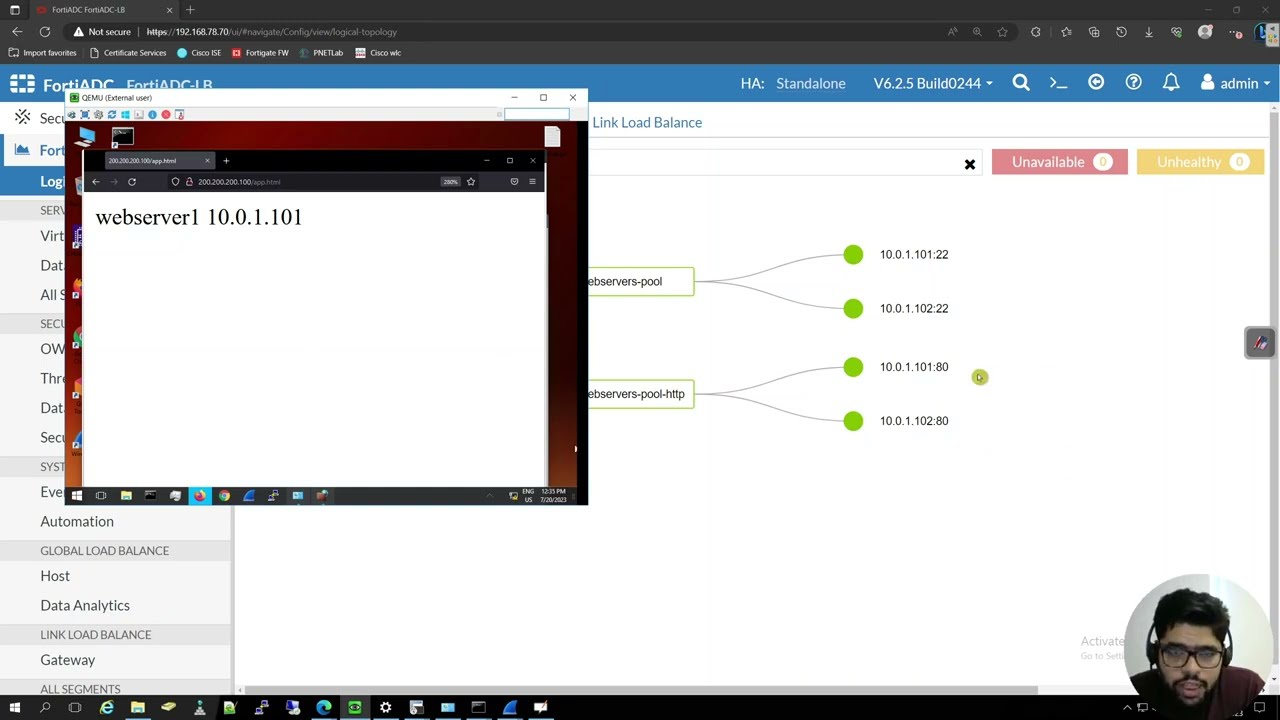This screenshot has height=720, width=1280.
Task: Click the host taskbar settings gear icon
Action: tap(385, 708)
